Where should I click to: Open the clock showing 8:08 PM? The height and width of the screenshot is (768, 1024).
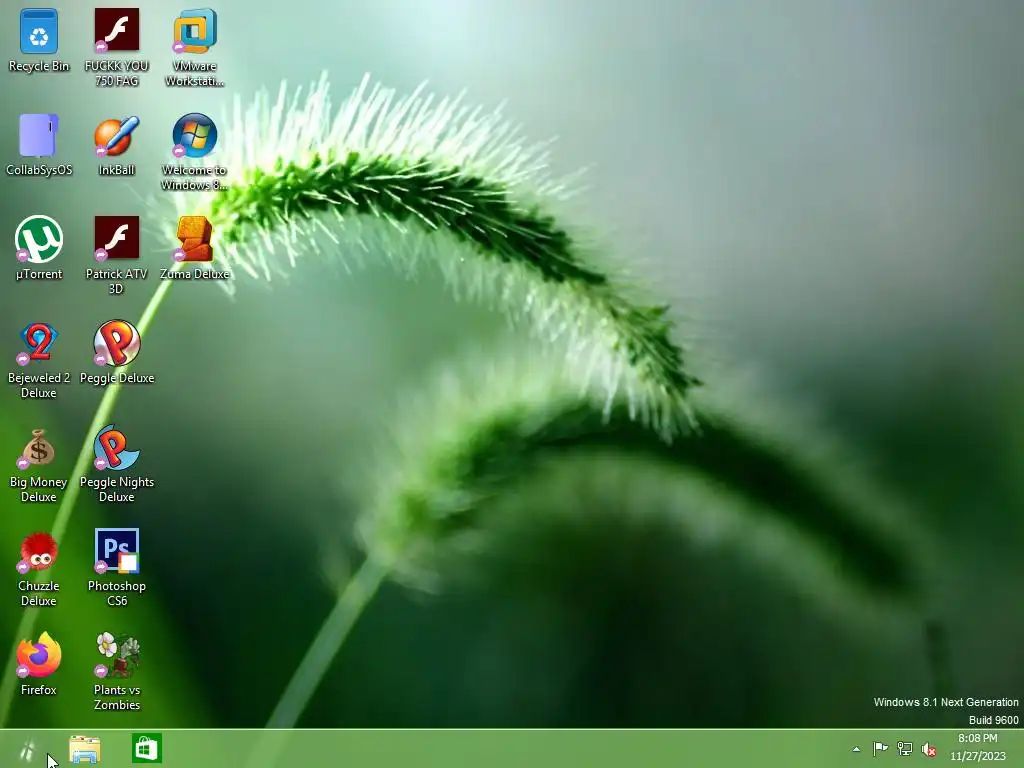[978, 747]
